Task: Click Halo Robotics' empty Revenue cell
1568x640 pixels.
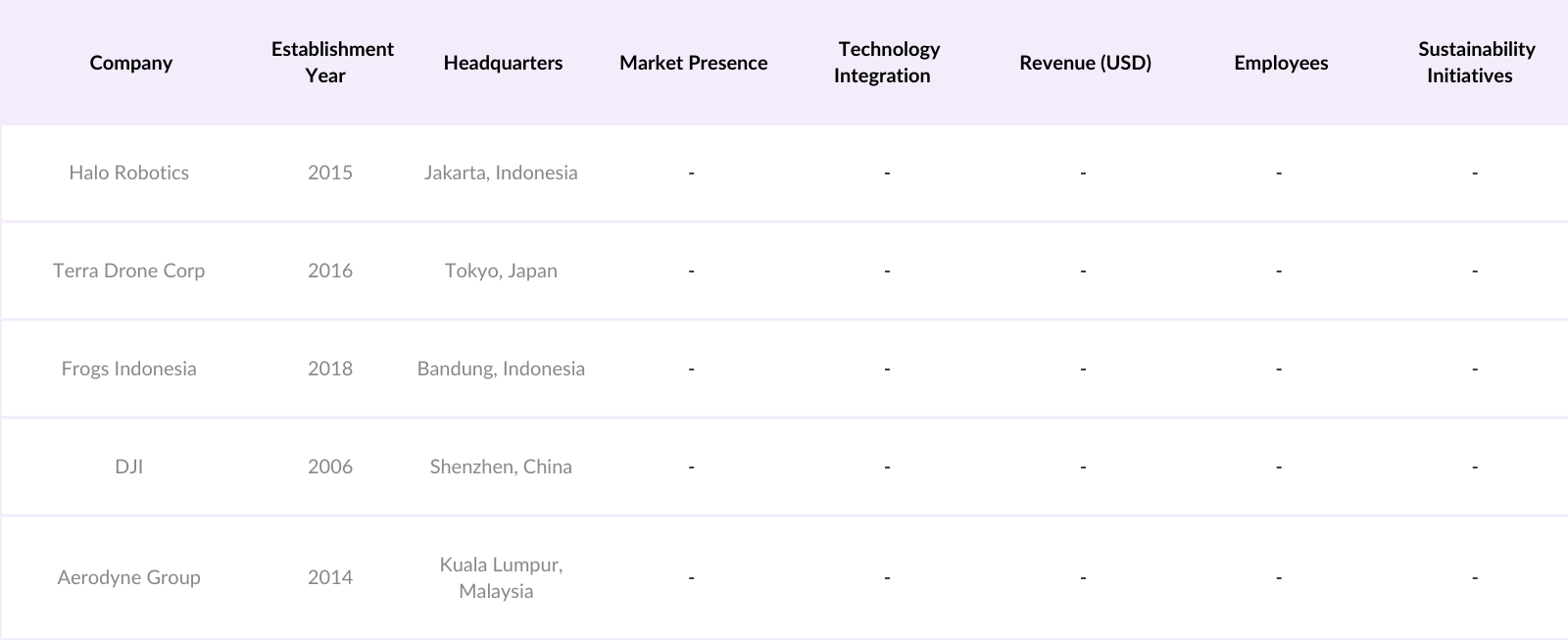Action: [1083, 172]
